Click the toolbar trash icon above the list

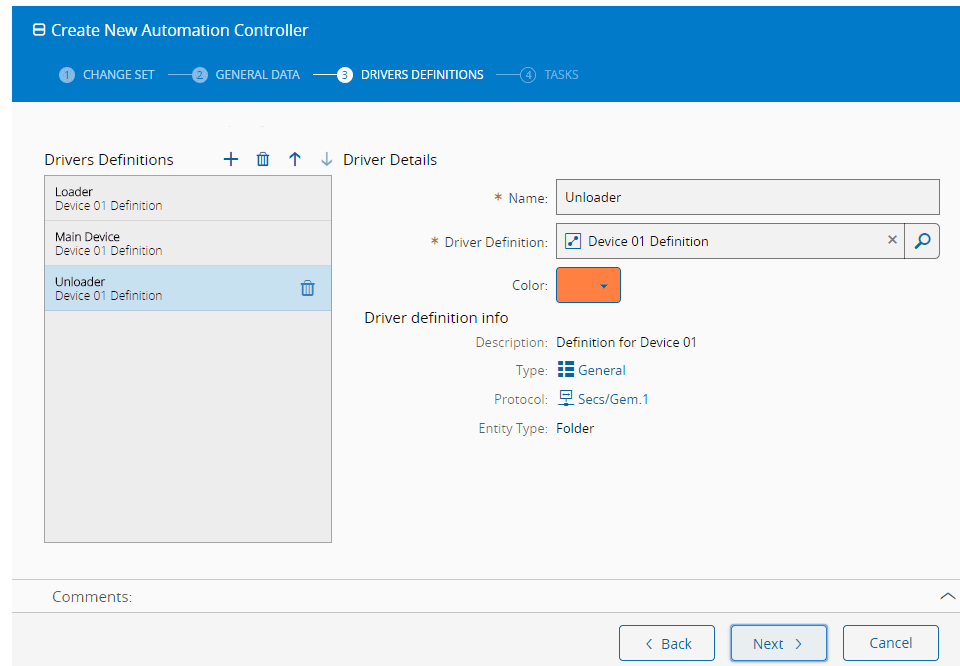click(263, 159)
